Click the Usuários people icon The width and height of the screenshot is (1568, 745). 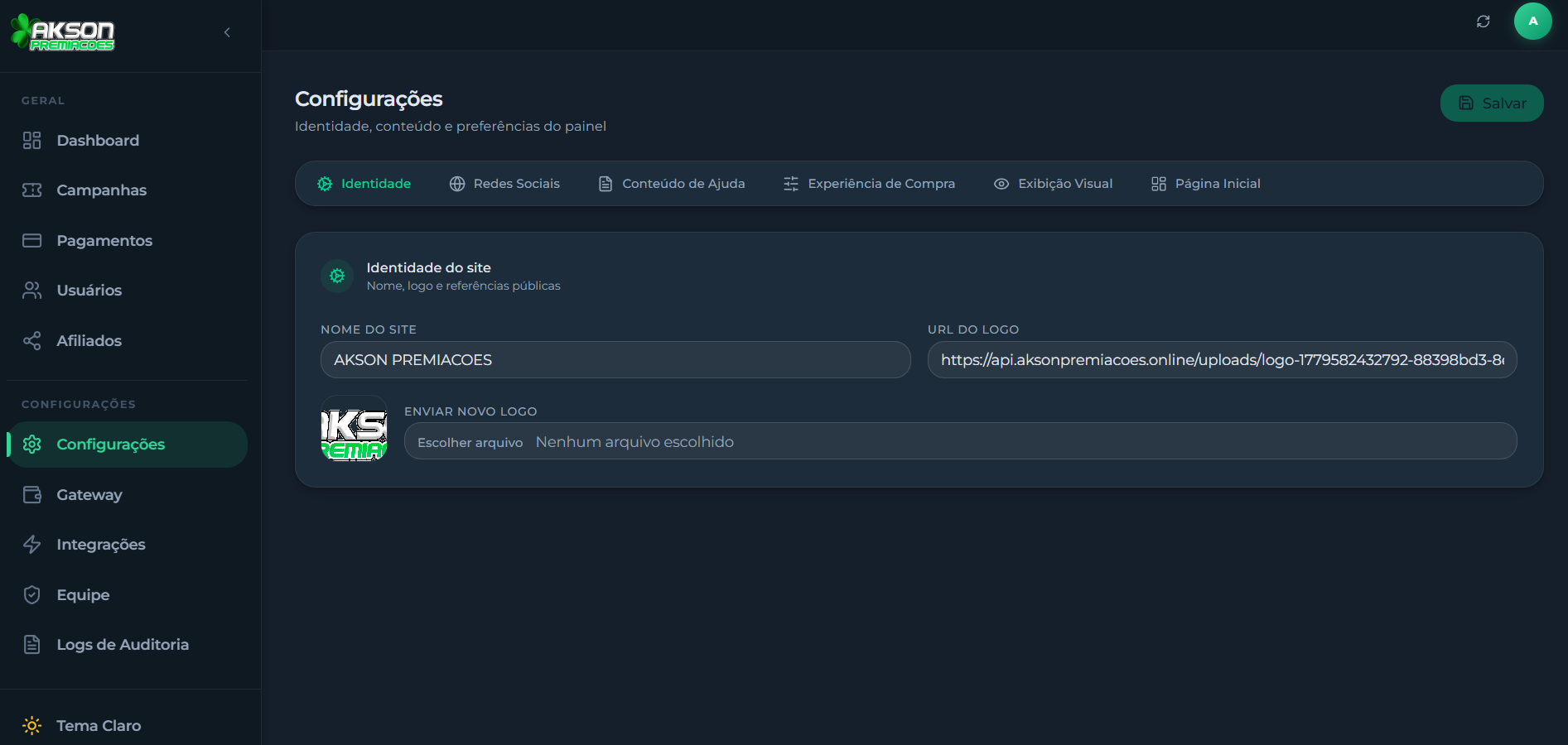pos(31,291)
